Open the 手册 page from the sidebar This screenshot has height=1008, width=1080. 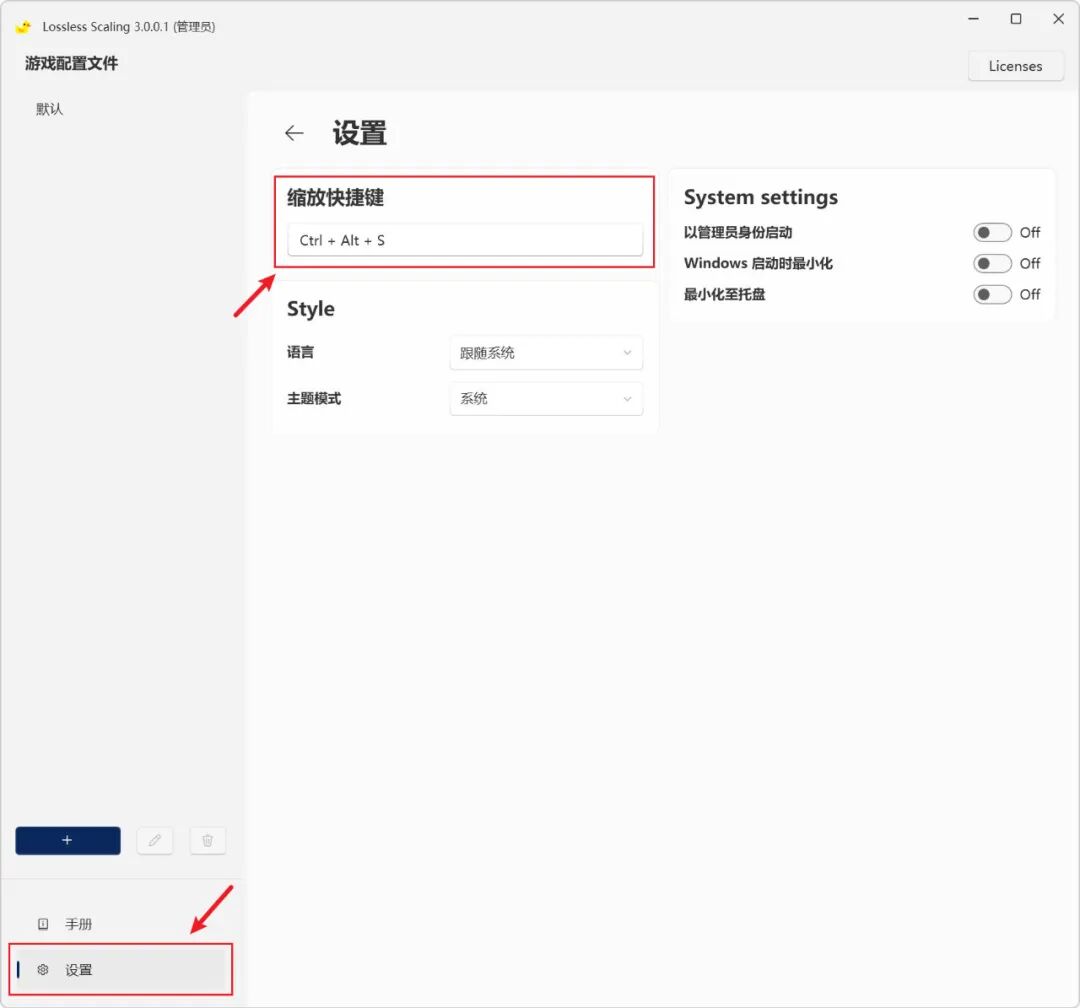[x=78, y=923]
